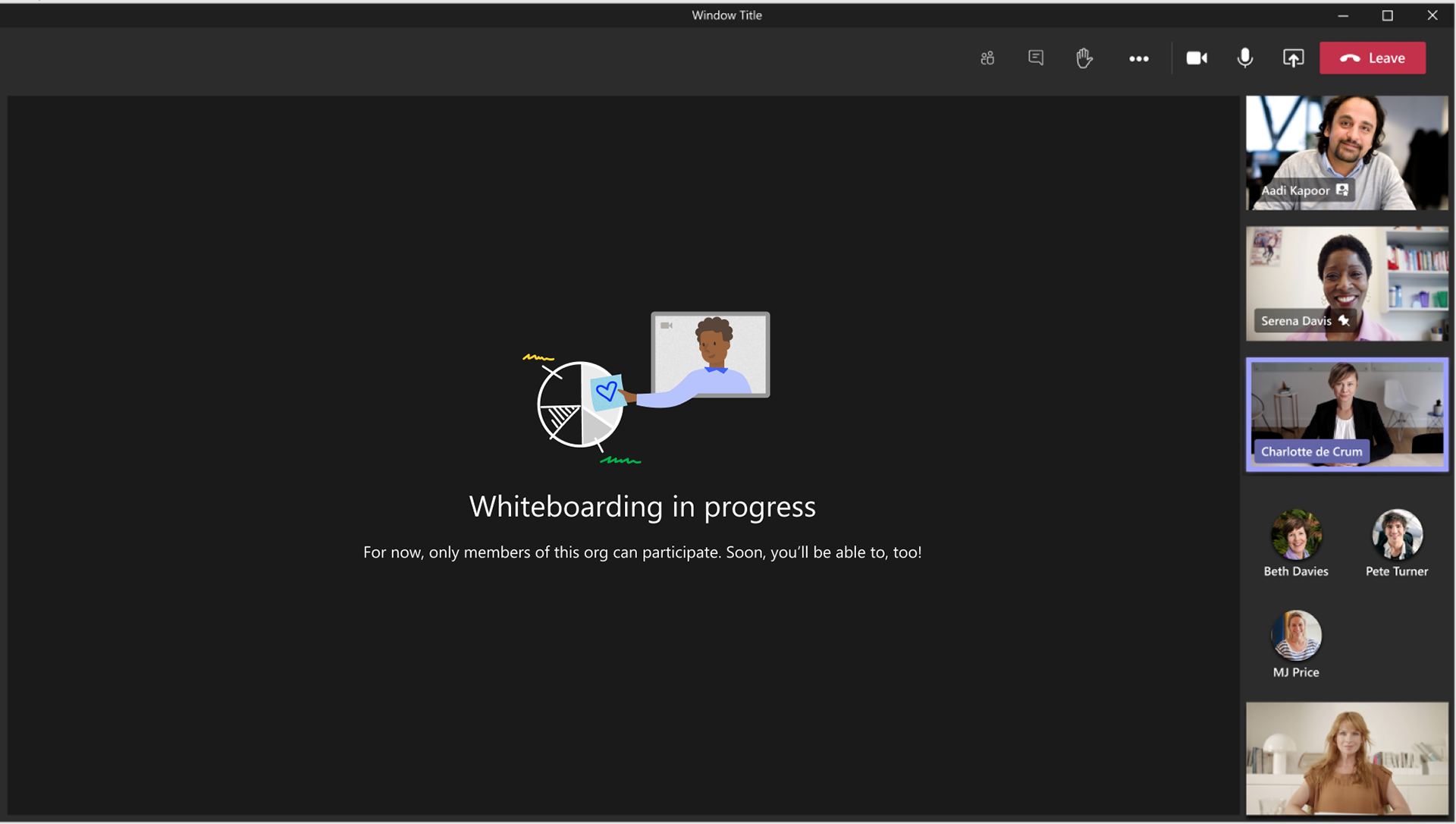
Task: Open the participants panel icon
Action: (x=987, y=58)
